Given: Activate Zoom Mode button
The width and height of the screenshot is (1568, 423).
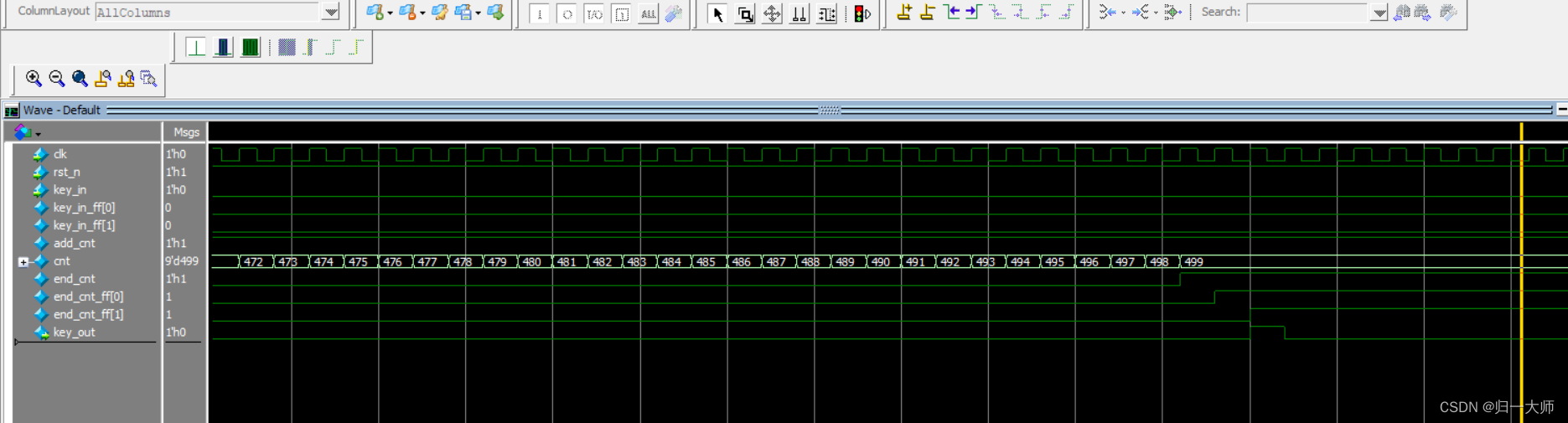Looking at the screenshot, I should coord(744,14).
